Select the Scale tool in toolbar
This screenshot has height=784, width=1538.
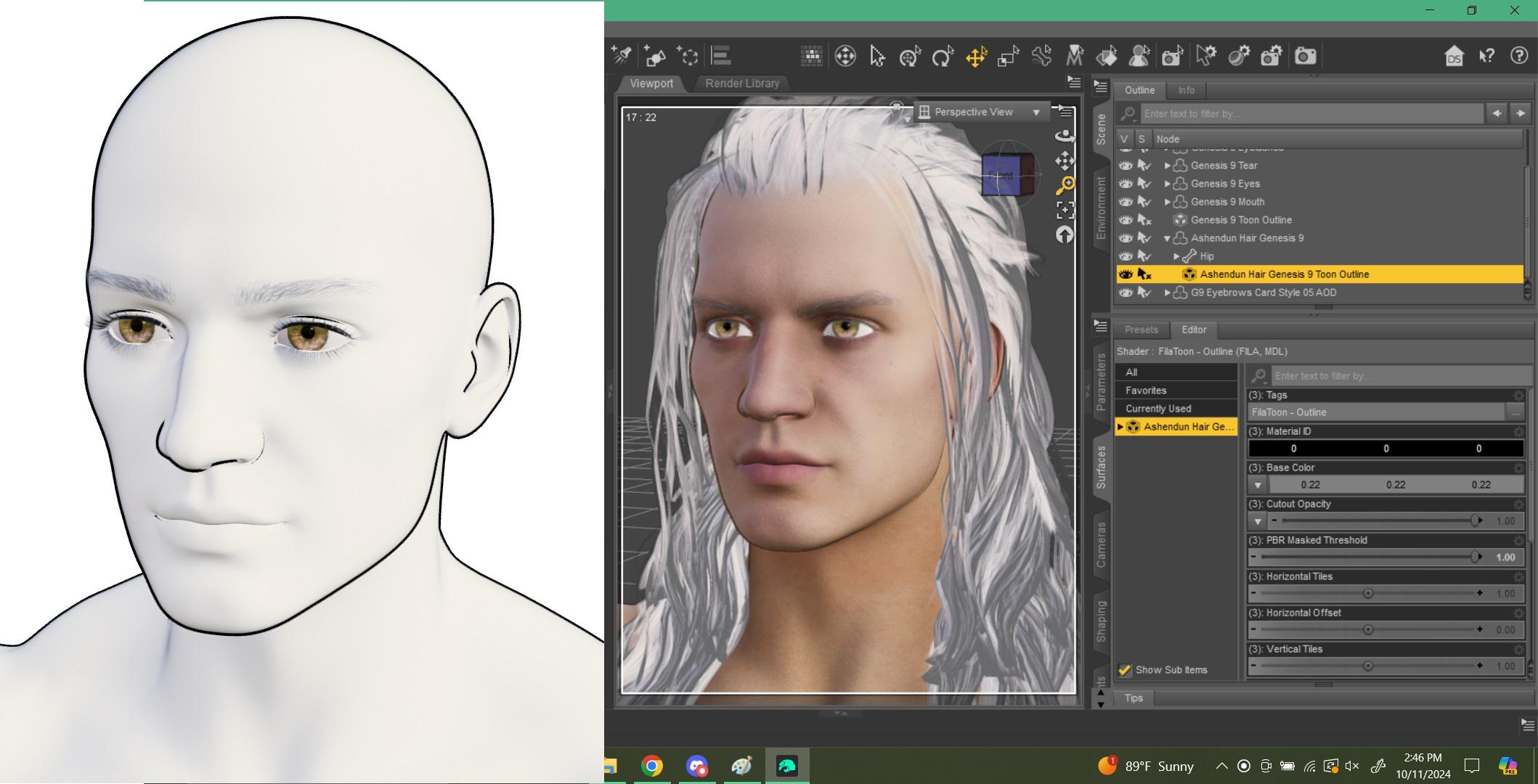coord(1008,56)
